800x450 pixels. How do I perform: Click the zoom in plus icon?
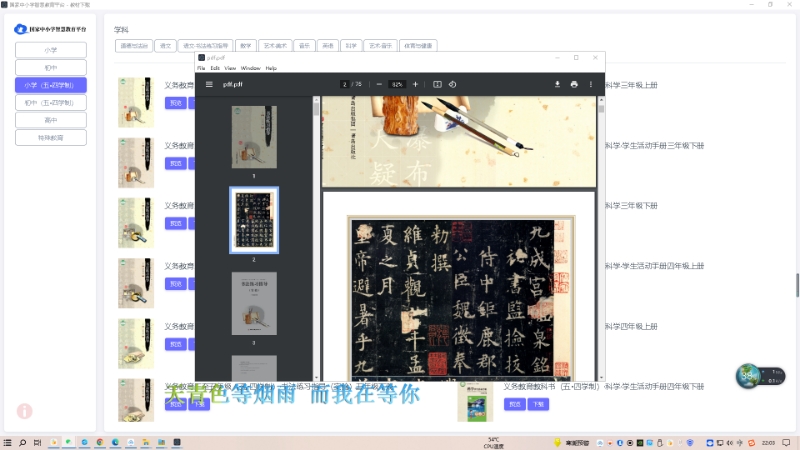click(x=415, y=85)
